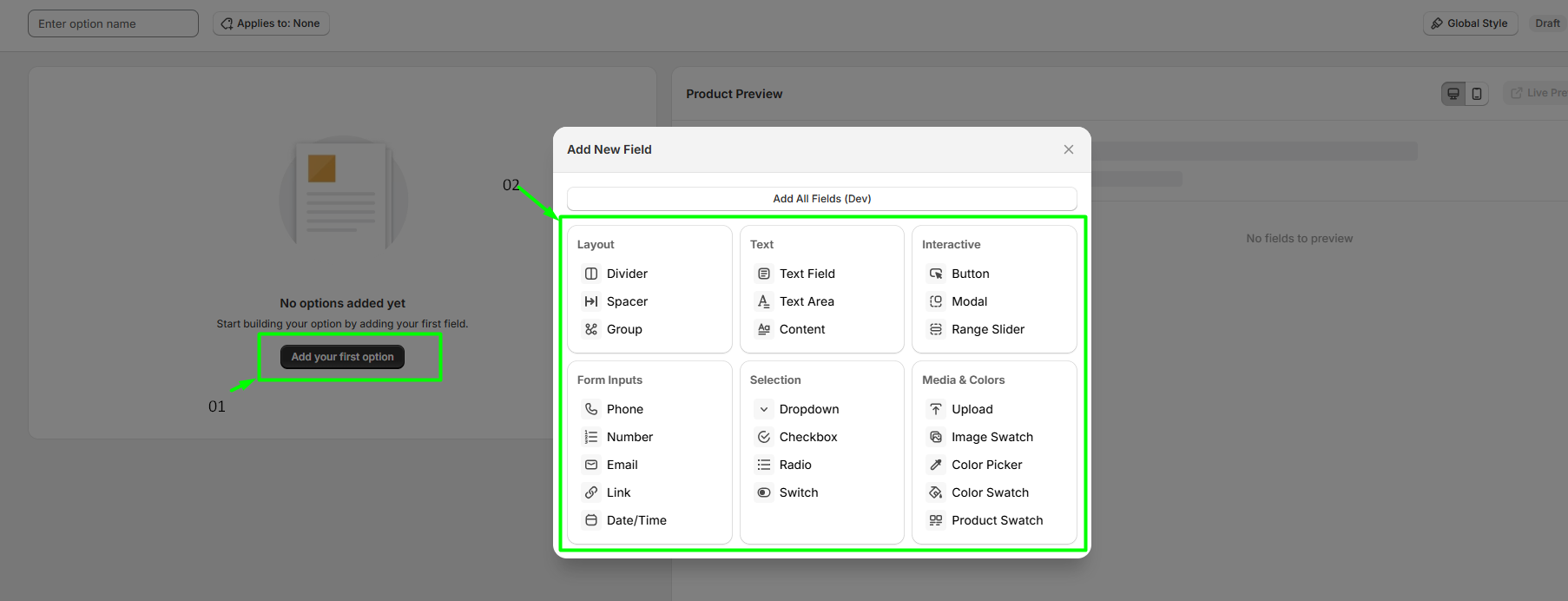Click the Divider field icon
1568x601 pixels.
coord(591,274)
